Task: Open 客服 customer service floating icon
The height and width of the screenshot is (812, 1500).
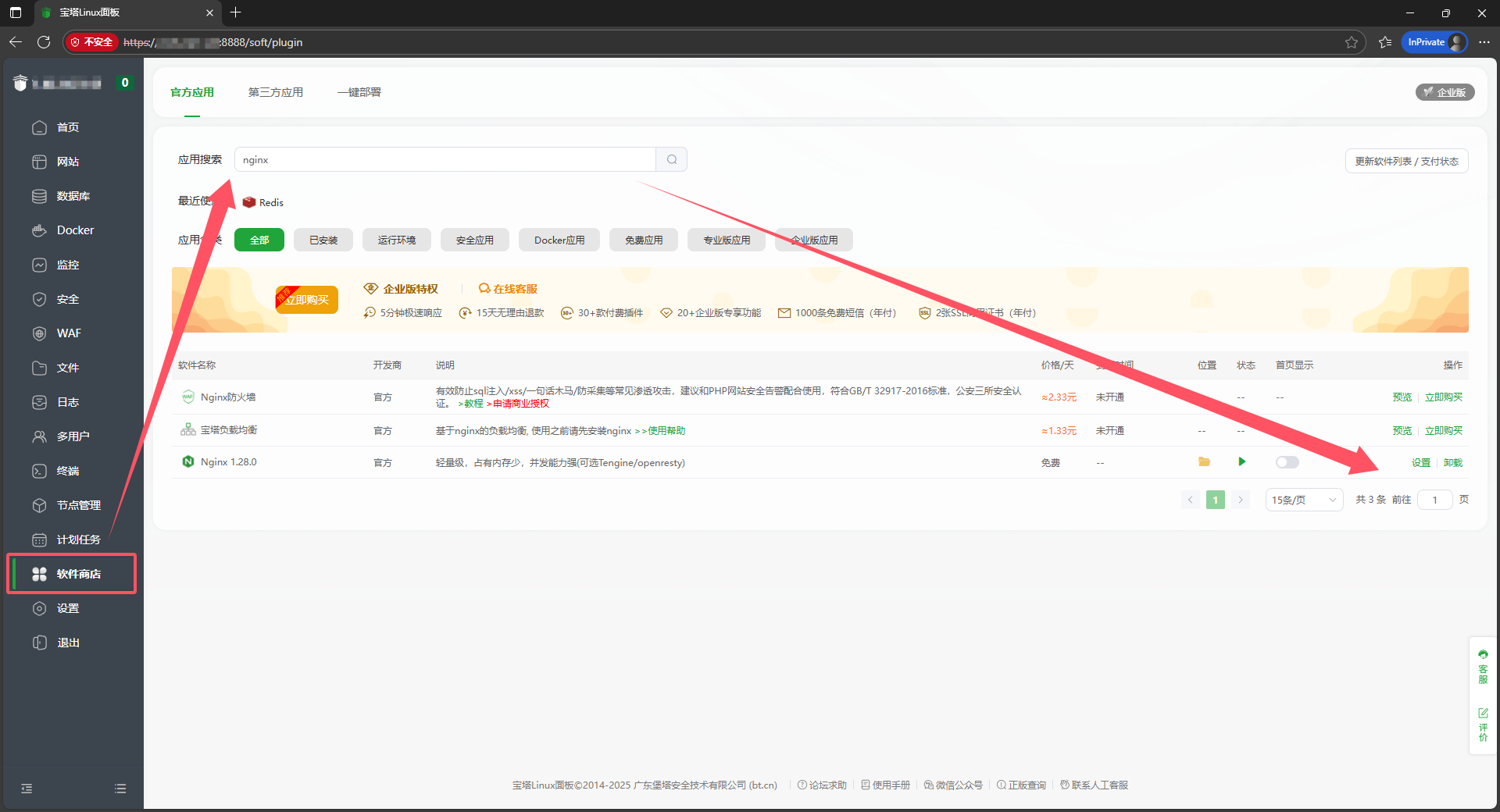Action: point(1482,668)
